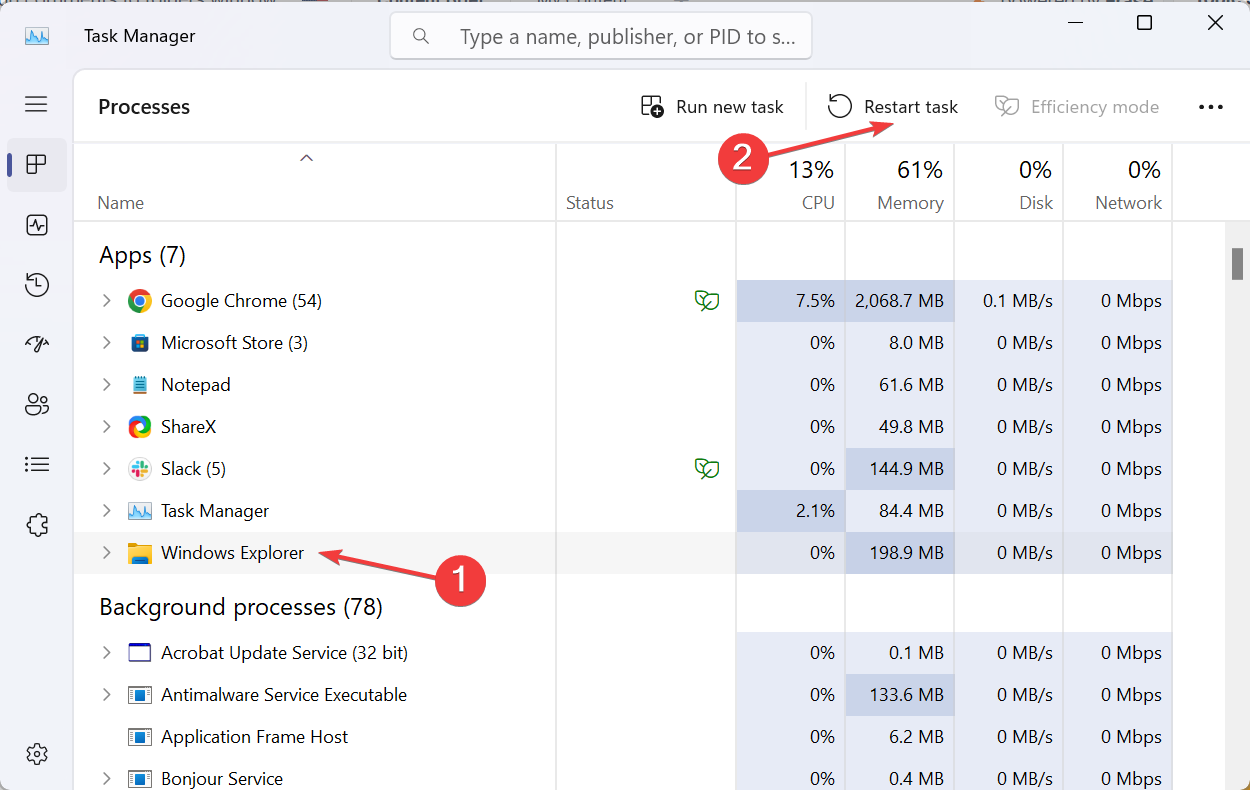This screenshot has width=1250, height=790.
Task: Open the Performance page icon in sidebar
Action: coord(37,225)
